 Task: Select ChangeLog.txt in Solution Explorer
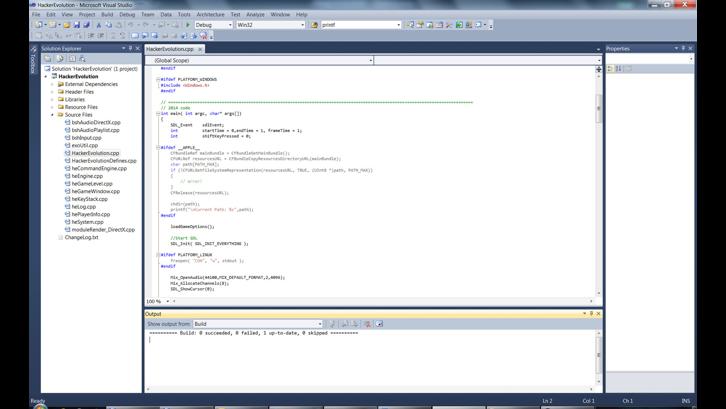(81, 237)
